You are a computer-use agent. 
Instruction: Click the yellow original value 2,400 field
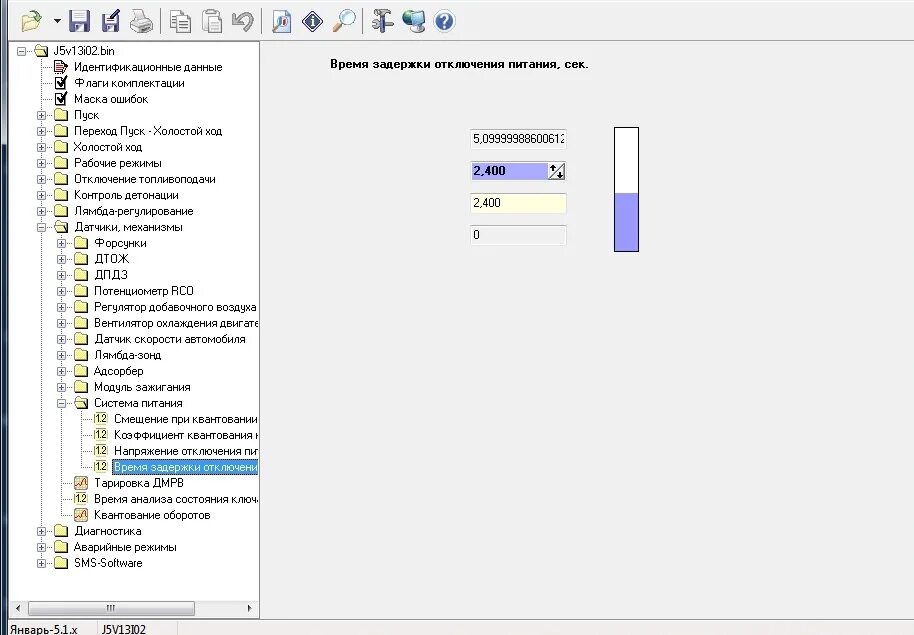coord(518,203)
